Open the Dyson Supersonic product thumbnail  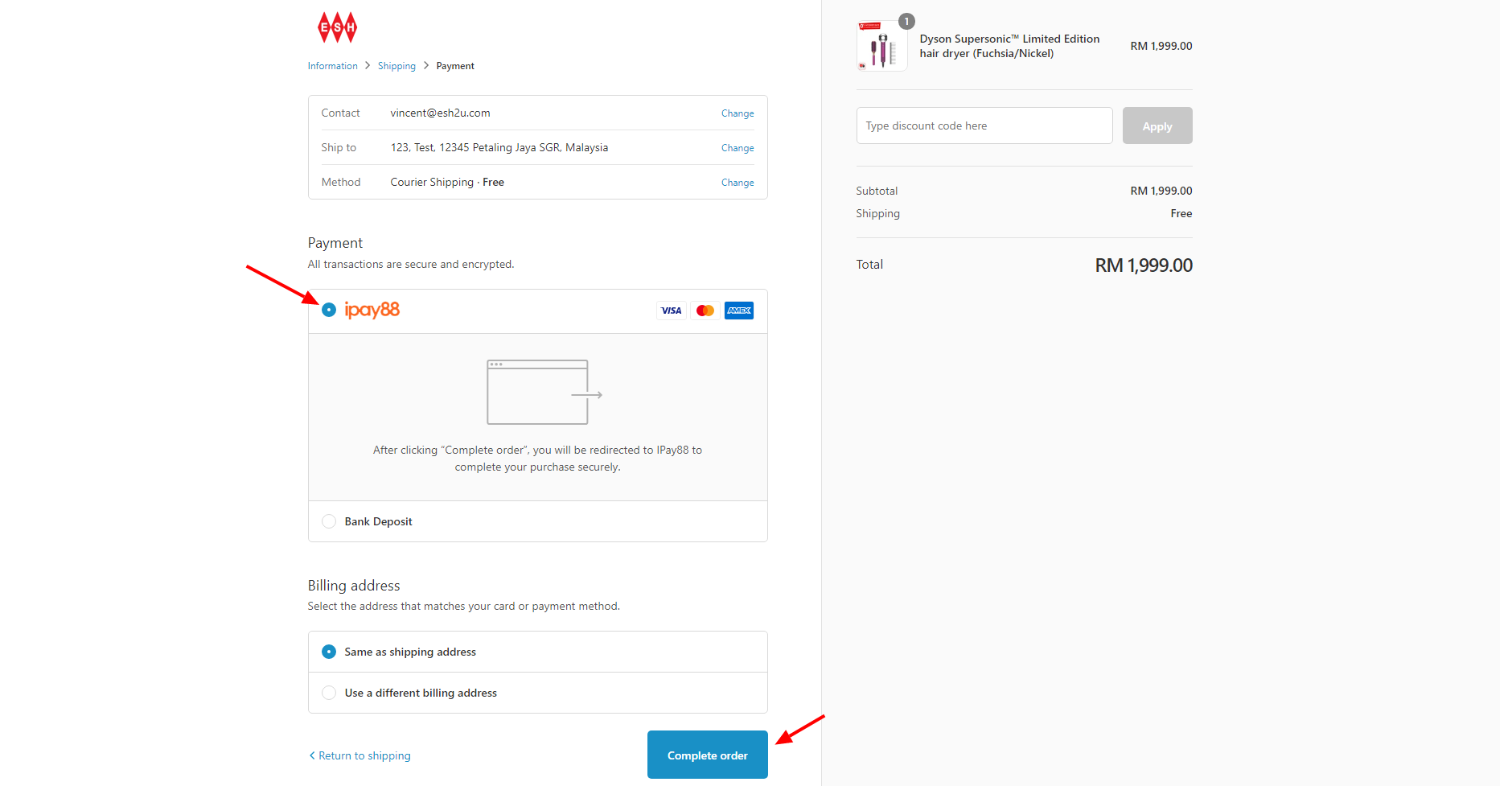[882, 46]
